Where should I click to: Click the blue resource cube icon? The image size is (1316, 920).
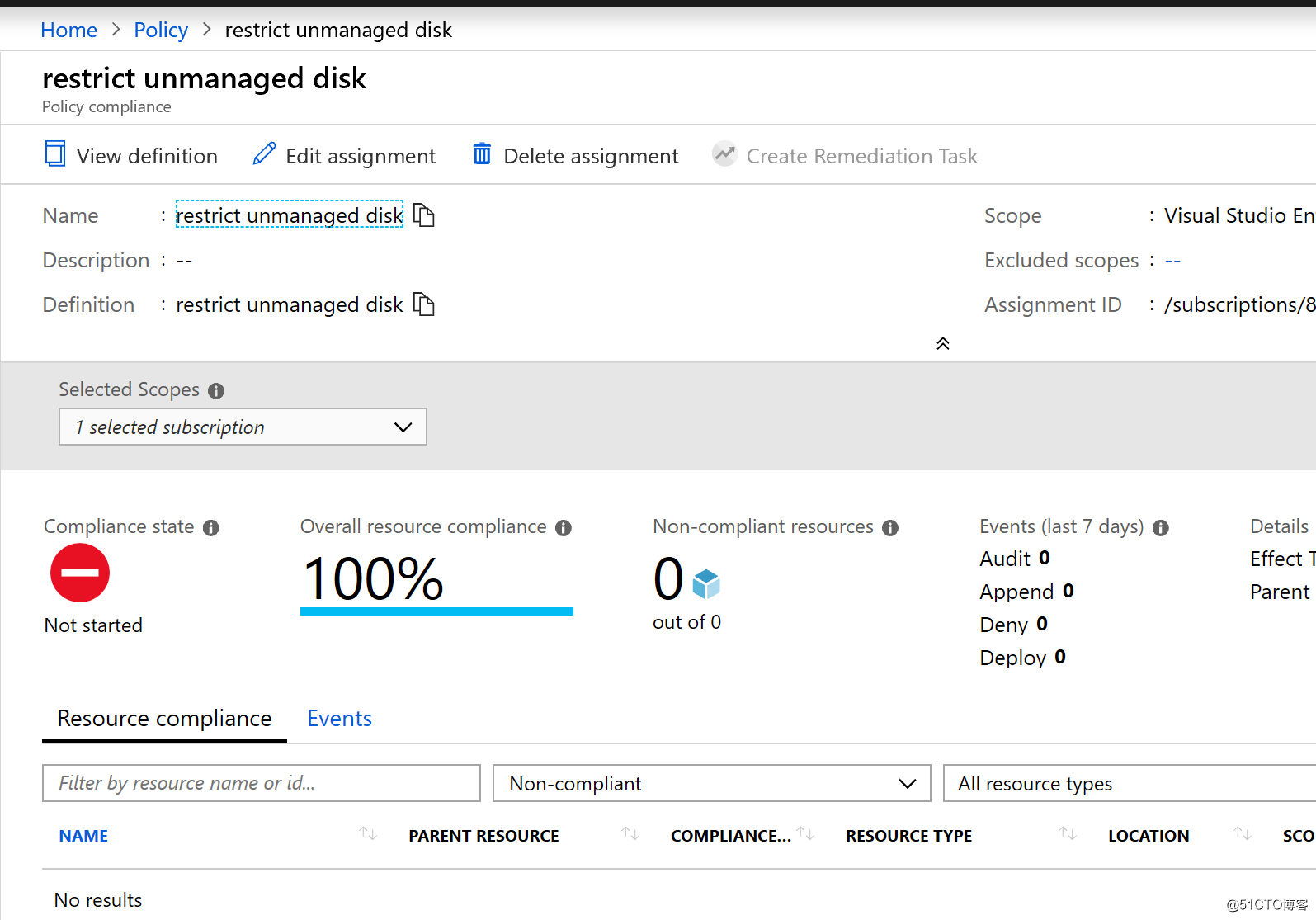pyautogui.click(x=706, y=584)
